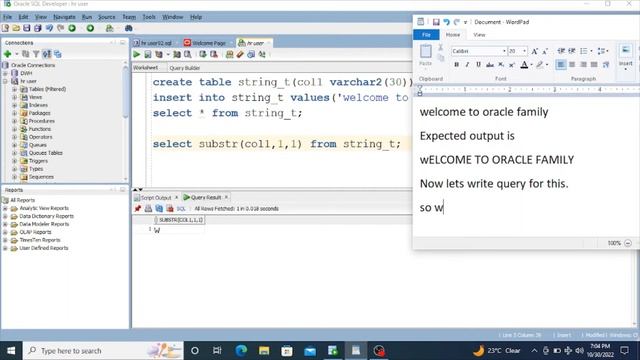This screenshot has height=360, width=640.
Task: Toggle Align left in WordPad paragraph group
Action: pos(561,64)
